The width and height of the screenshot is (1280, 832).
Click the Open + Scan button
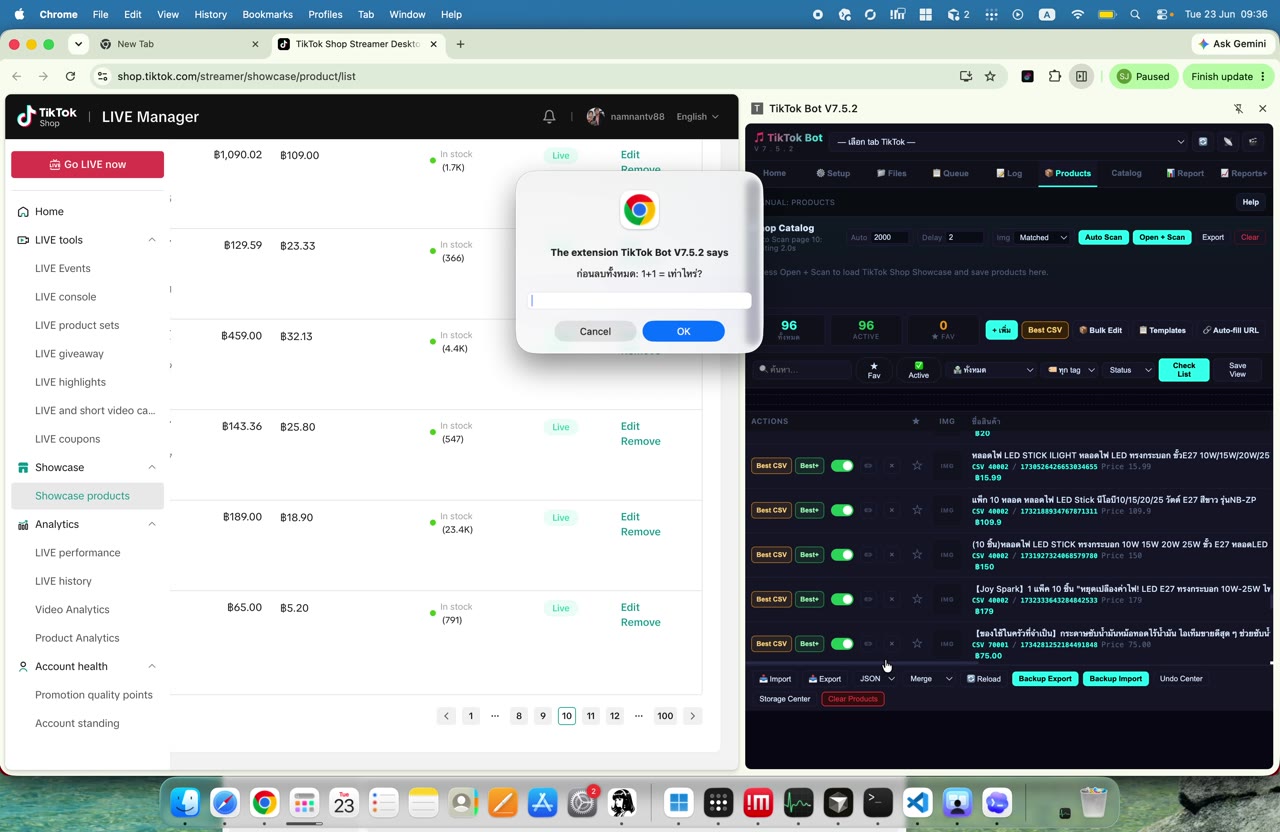coord(1161,237)
